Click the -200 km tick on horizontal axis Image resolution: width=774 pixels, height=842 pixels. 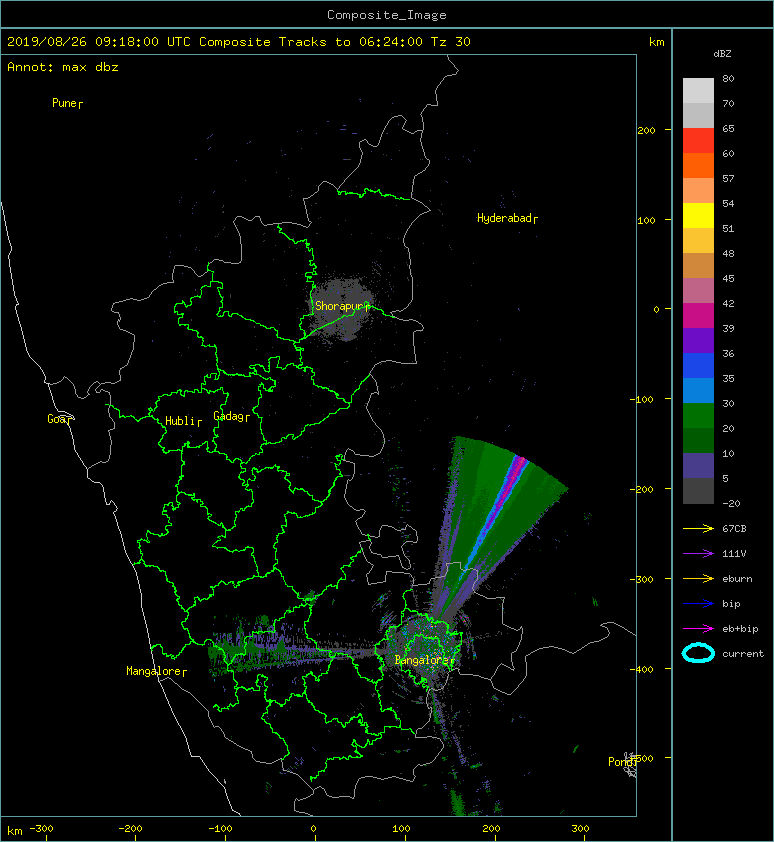tap(131, 829)
